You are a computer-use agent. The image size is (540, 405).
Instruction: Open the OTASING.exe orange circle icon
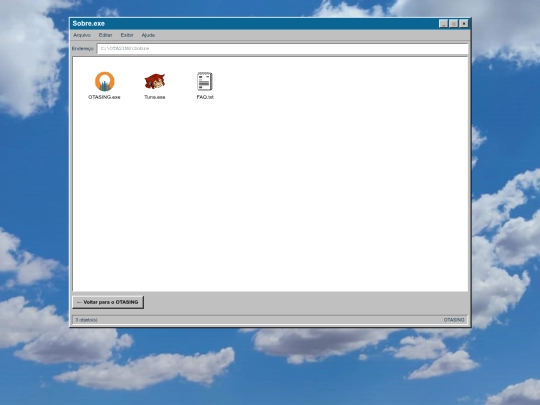(x=104, y=81)
